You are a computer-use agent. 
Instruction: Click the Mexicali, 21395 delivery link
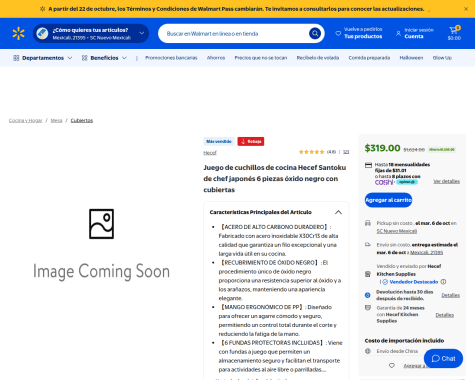pyautogui.click(x=426, y=253)
